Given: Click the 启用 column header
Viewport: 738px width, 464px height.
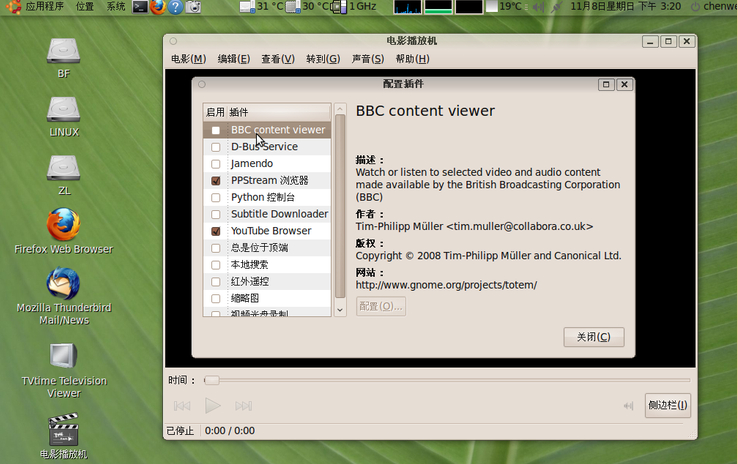Looking at the screenshot, I should 215,112.
